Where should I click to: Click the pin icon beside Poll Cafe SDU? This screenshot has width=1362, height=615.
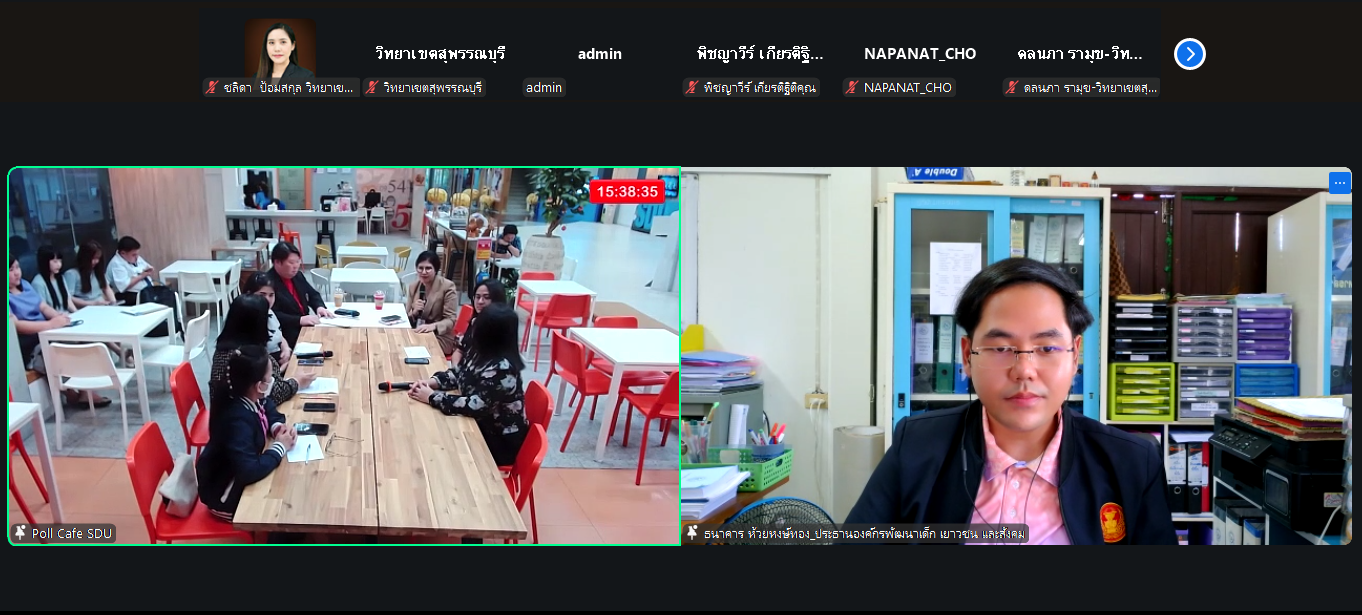click(20, 533)
